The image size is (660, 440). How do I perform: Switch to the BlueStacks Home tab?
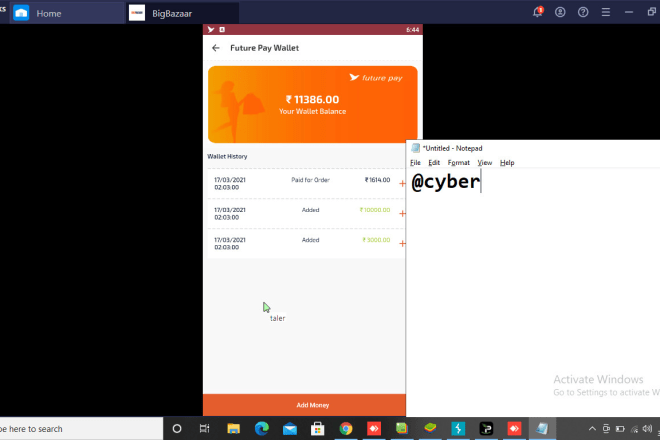(48, 13)
